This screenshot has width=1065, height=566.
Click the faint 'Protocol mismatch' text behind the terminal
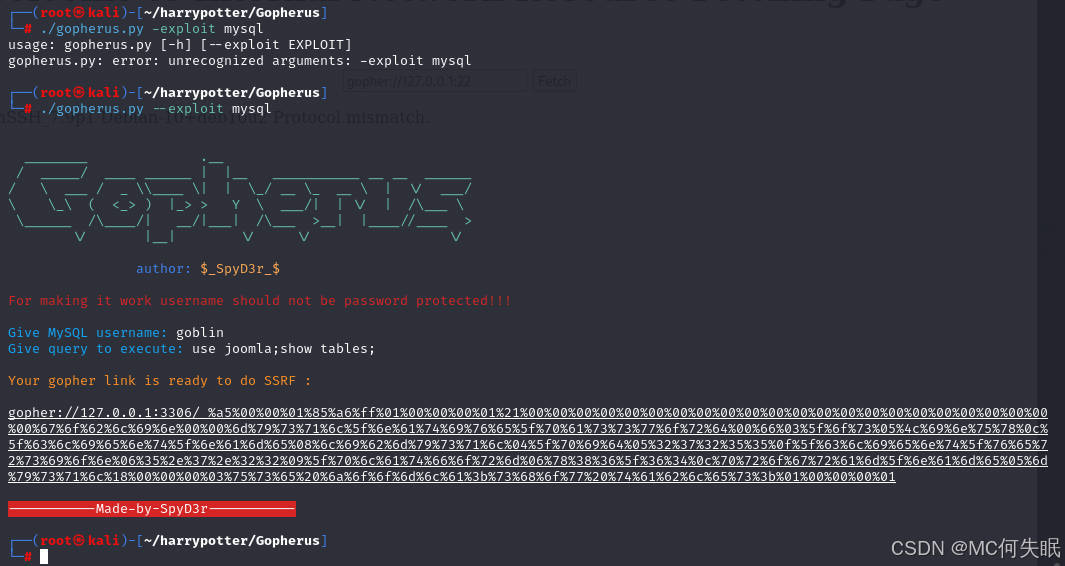coord(351,118)
